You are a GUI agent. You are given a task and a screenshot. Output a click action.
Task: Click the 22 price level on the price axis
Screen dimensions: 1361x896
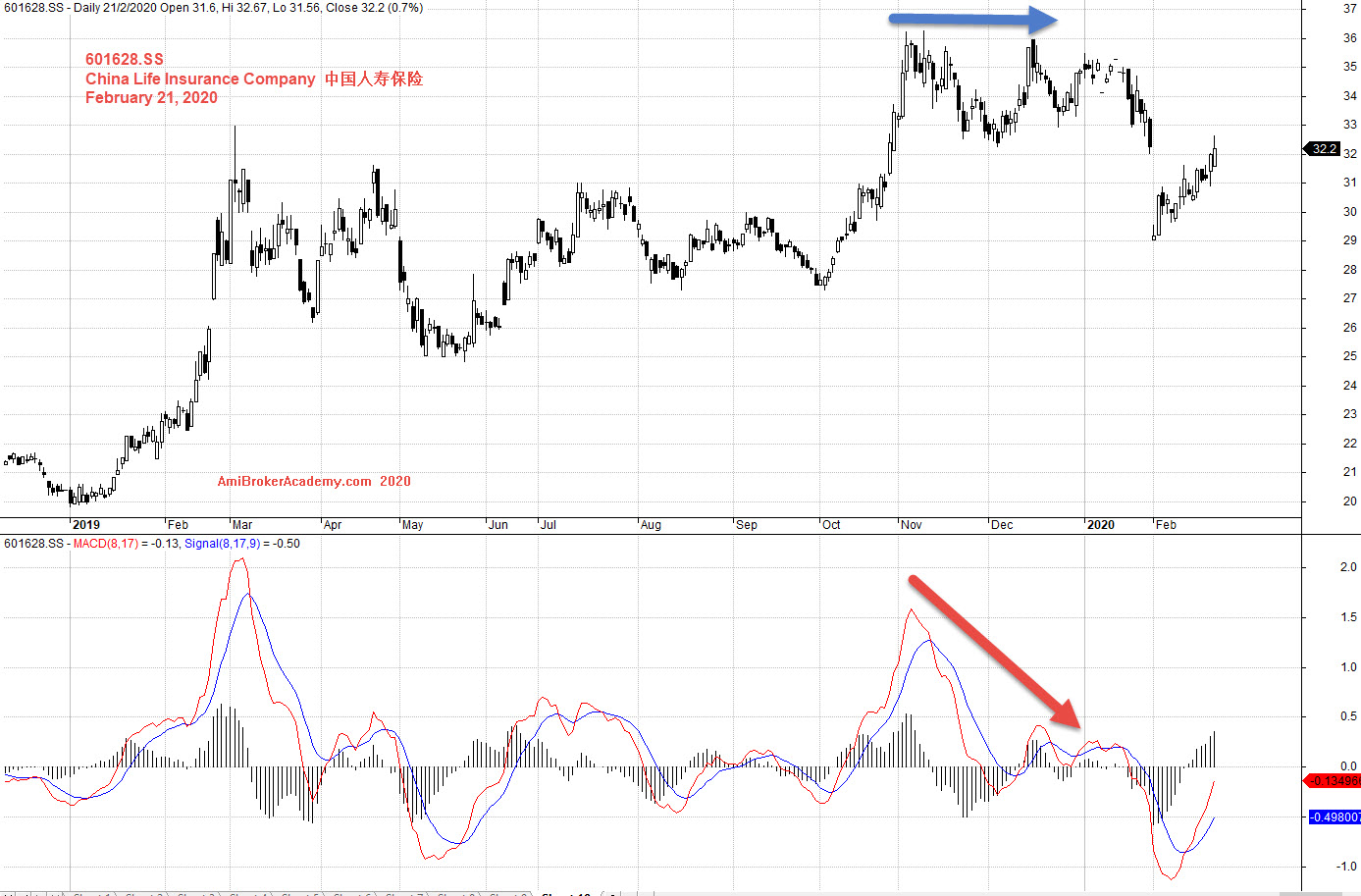click(1350, 444)
